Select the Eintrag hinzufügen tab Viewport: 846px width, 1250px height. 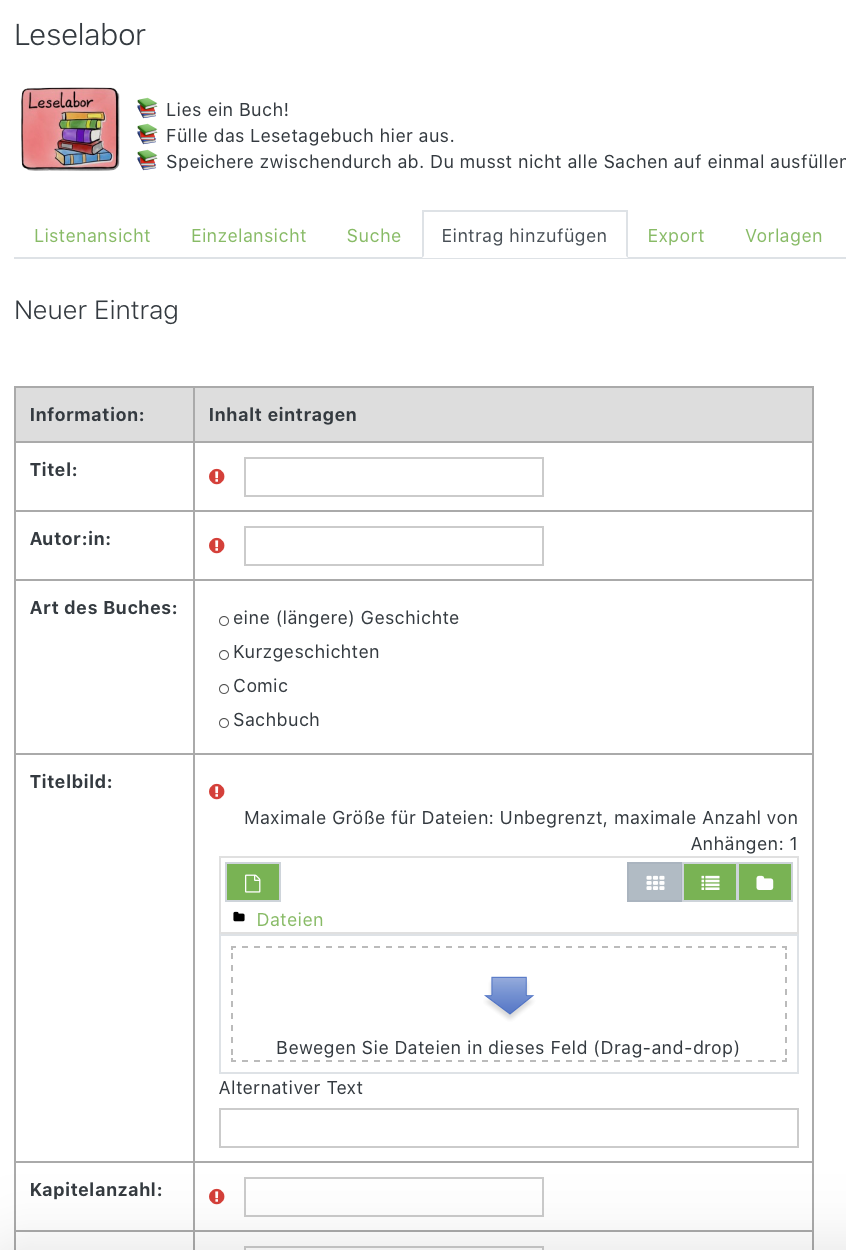[524, 235]
